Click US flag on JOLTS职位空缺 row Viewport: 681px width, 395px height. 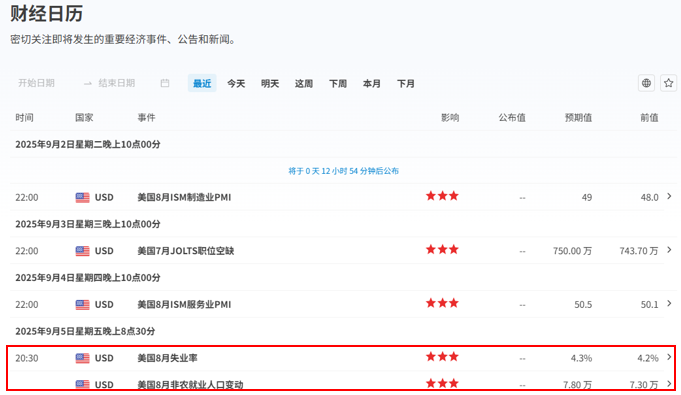(x=83, y=251)
